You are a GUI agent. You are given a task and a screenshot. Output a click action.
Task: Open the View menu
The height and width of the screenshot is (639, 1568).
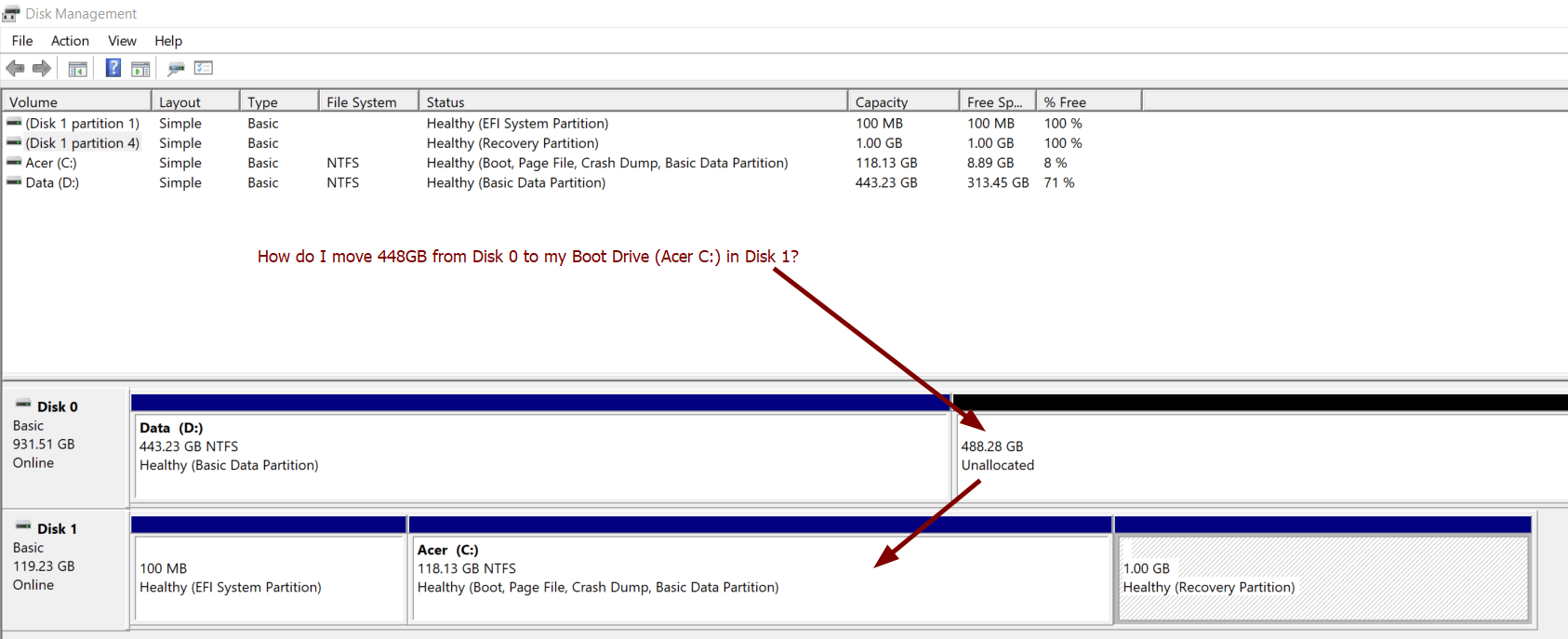(122, 41)
